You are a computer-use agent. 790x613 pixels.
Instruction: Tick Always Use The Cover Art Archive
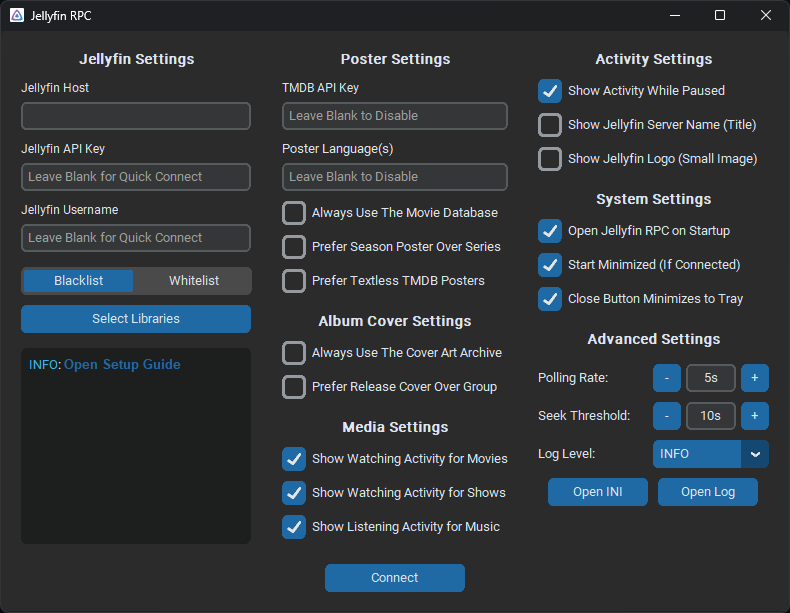[x=294, y=353]
